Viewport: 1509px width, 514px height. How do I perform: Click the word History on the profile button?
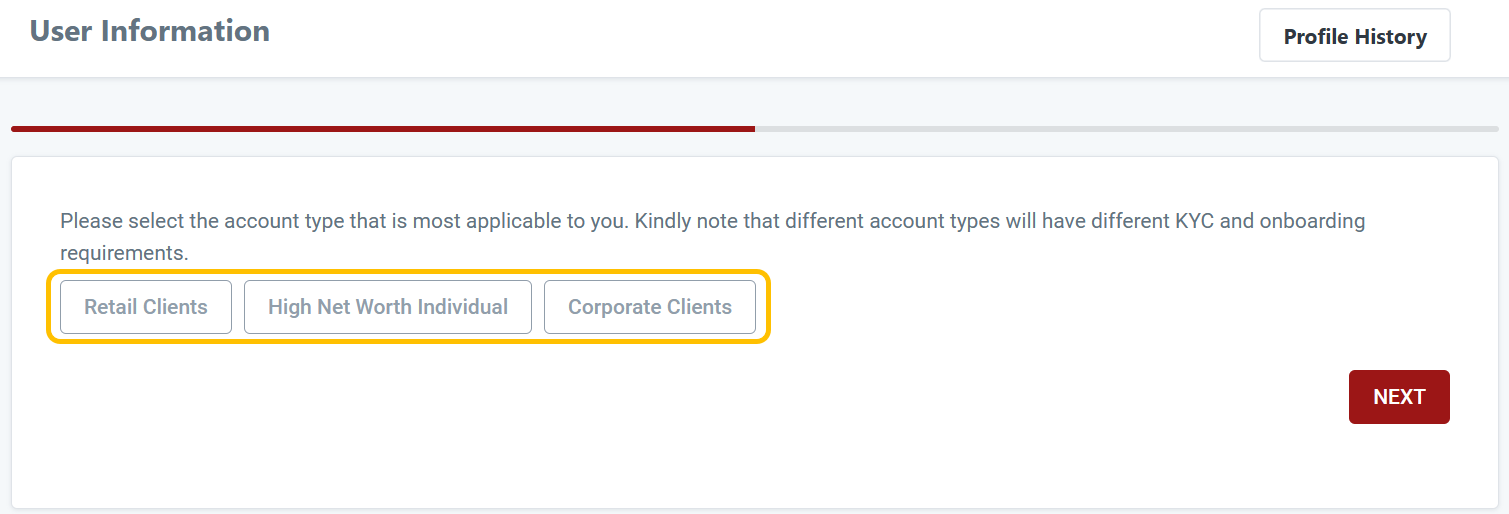(1390, 37)
